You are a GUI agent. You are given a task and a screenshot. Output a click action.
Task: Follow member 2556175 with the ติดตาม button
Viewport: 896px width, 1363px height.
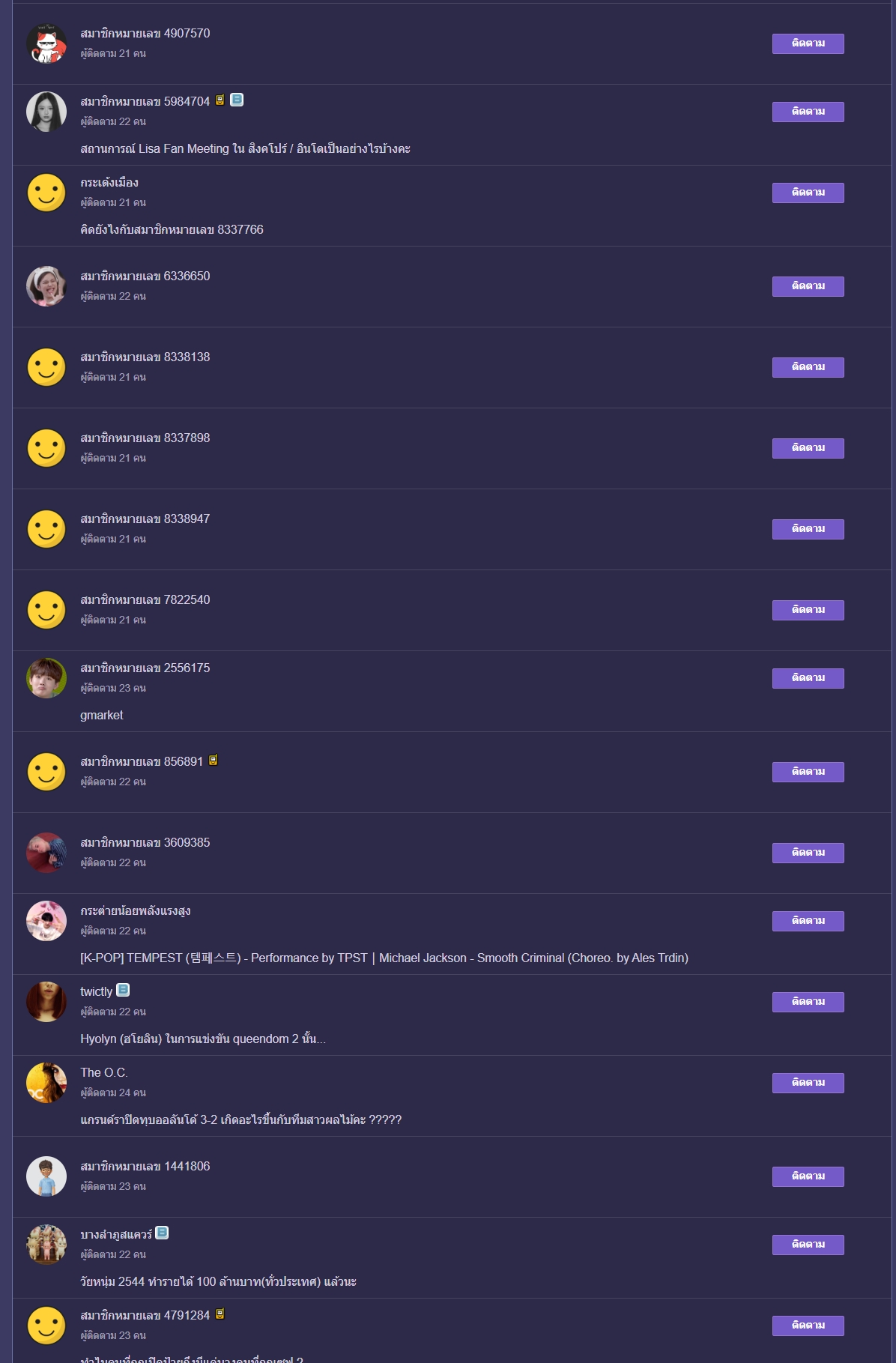808,678
